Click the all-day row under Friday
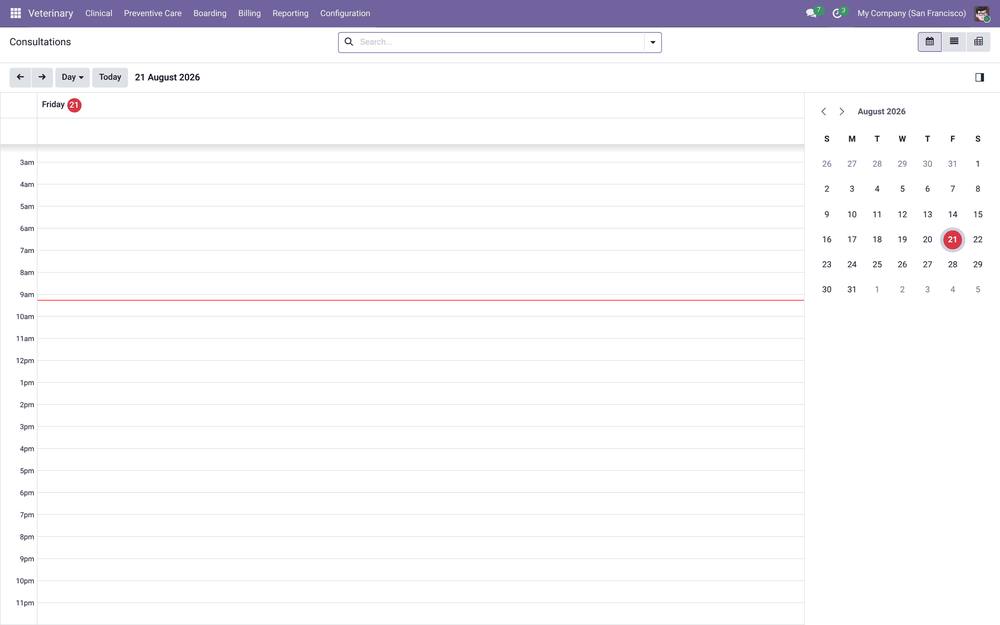1000x625 pixels. 421,131
